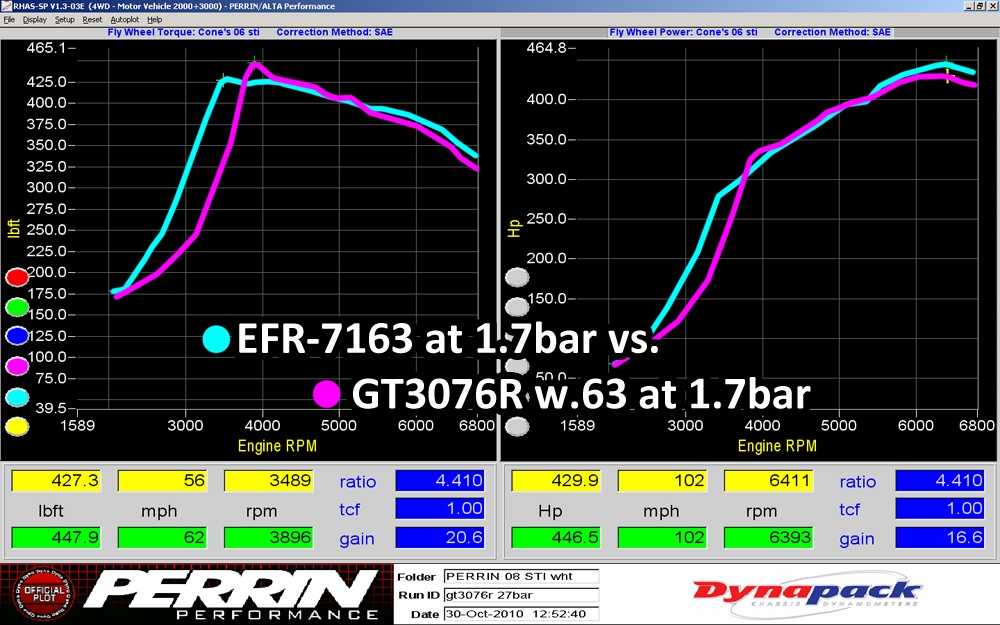This screenshot has height=625, width=1000.
Task: Select the yellow run color circle
Action: [17, 426]
